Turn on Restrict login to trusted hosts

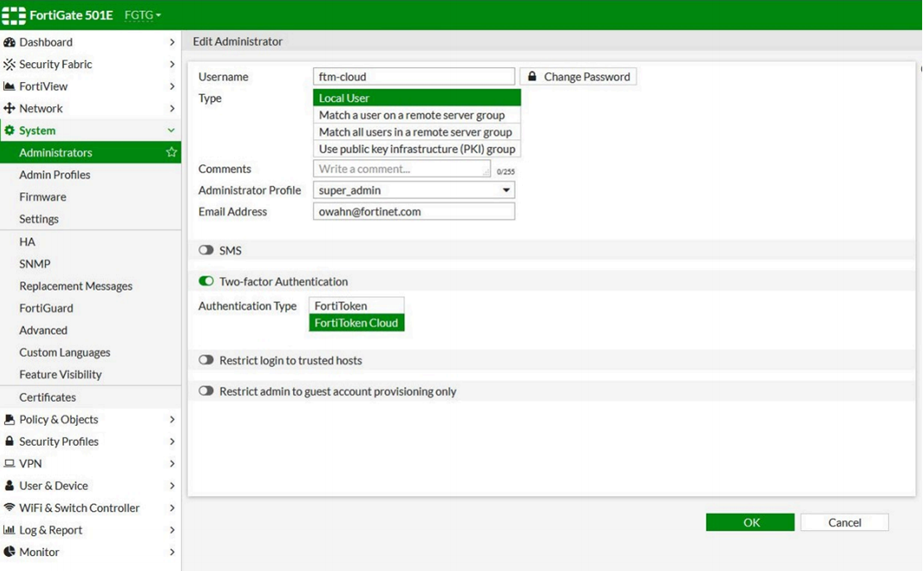[x=206, y=360]
